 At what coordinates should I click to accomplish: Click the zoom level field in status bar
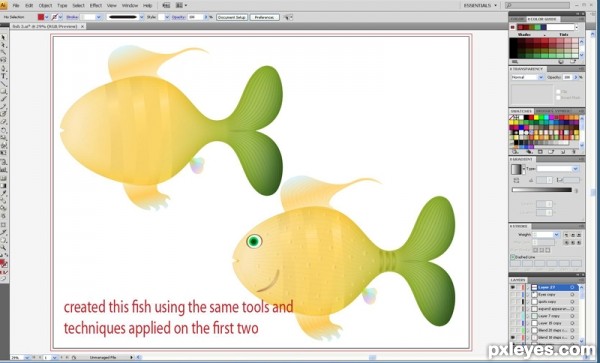16,357
